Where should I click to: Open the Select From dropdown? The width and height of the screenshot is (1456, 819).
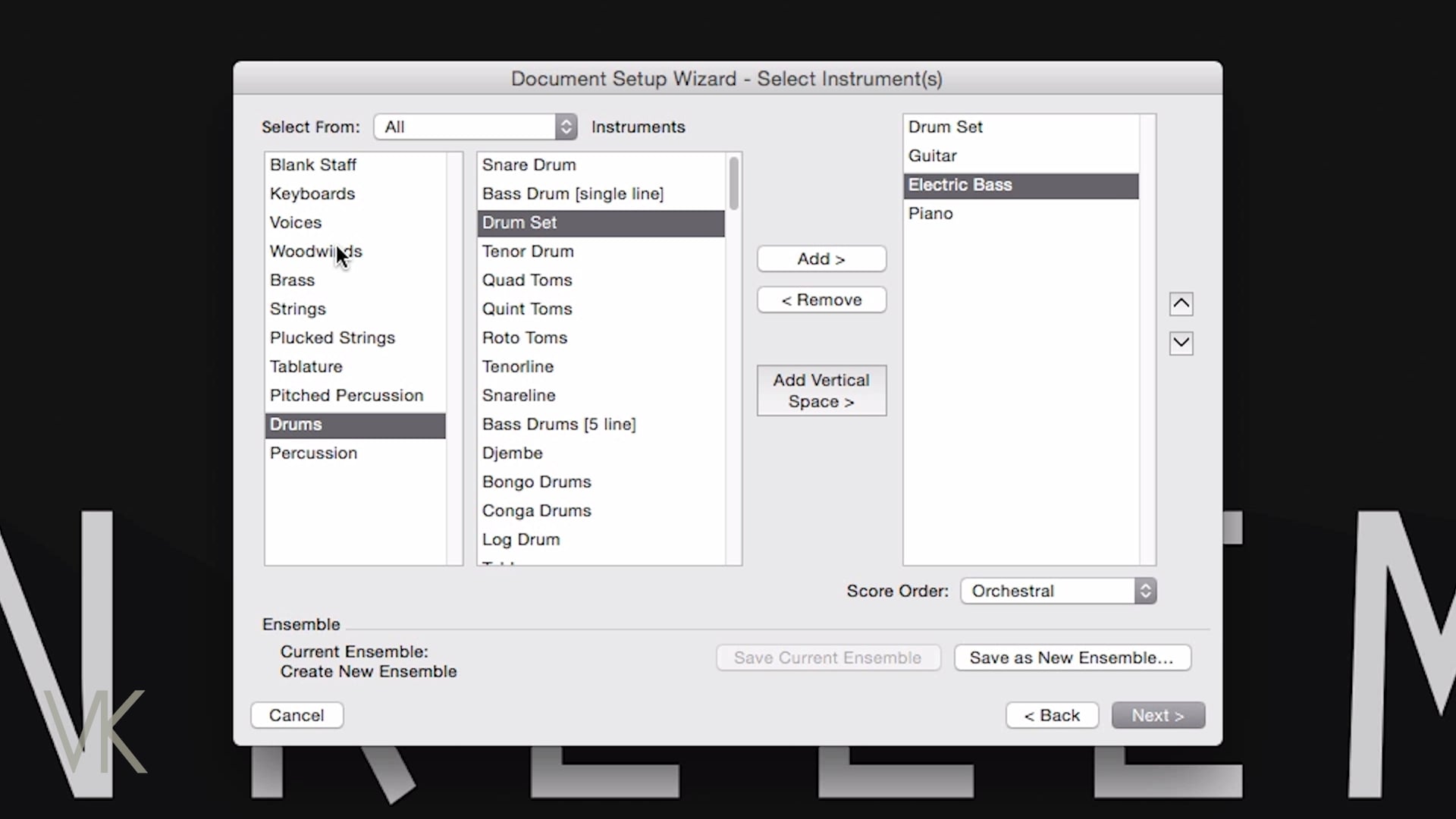pyautogui.click(x=475, y=127)
